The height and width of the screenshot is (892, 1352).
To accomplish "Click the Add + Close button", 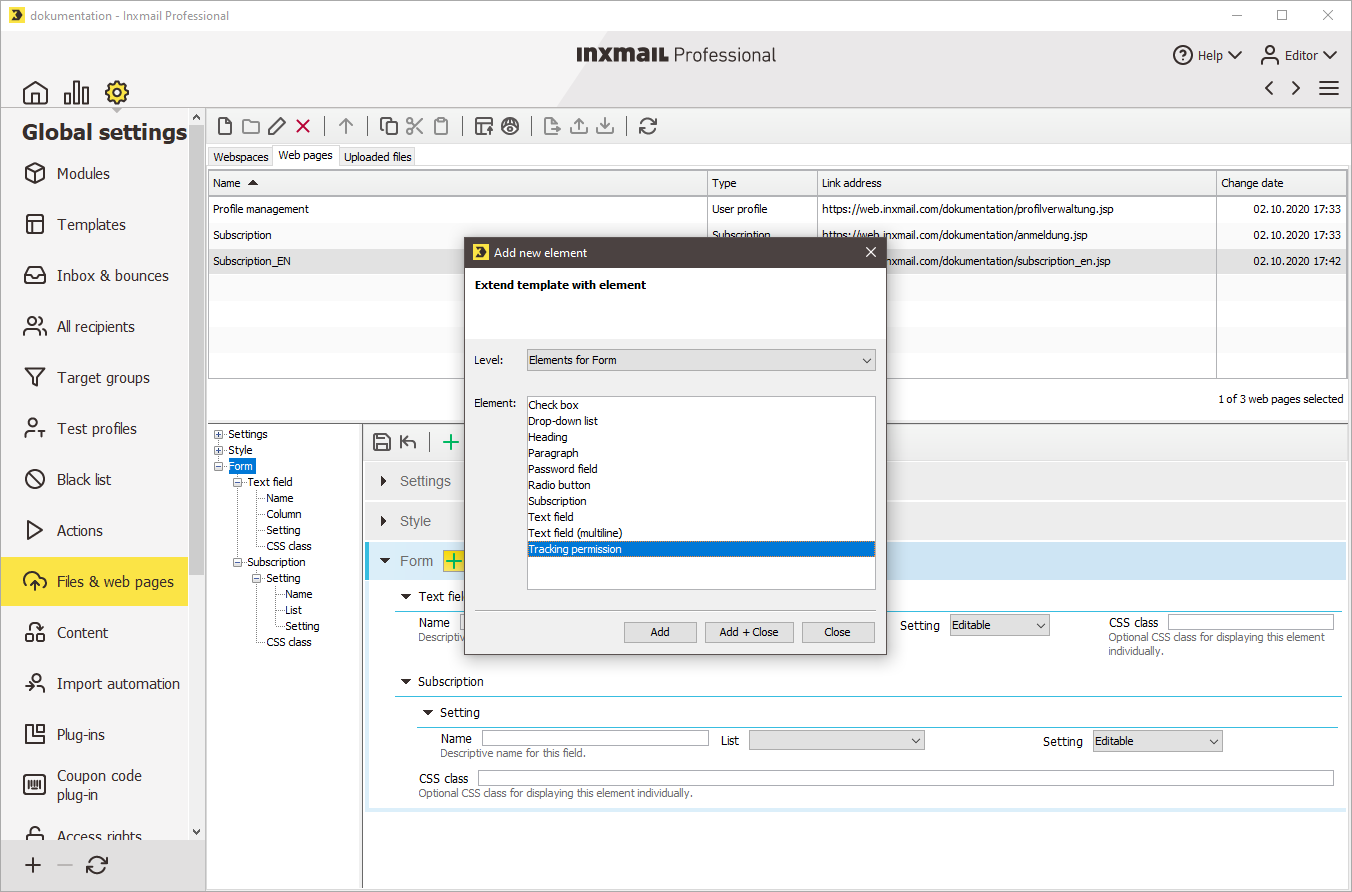I will point(749,632).
